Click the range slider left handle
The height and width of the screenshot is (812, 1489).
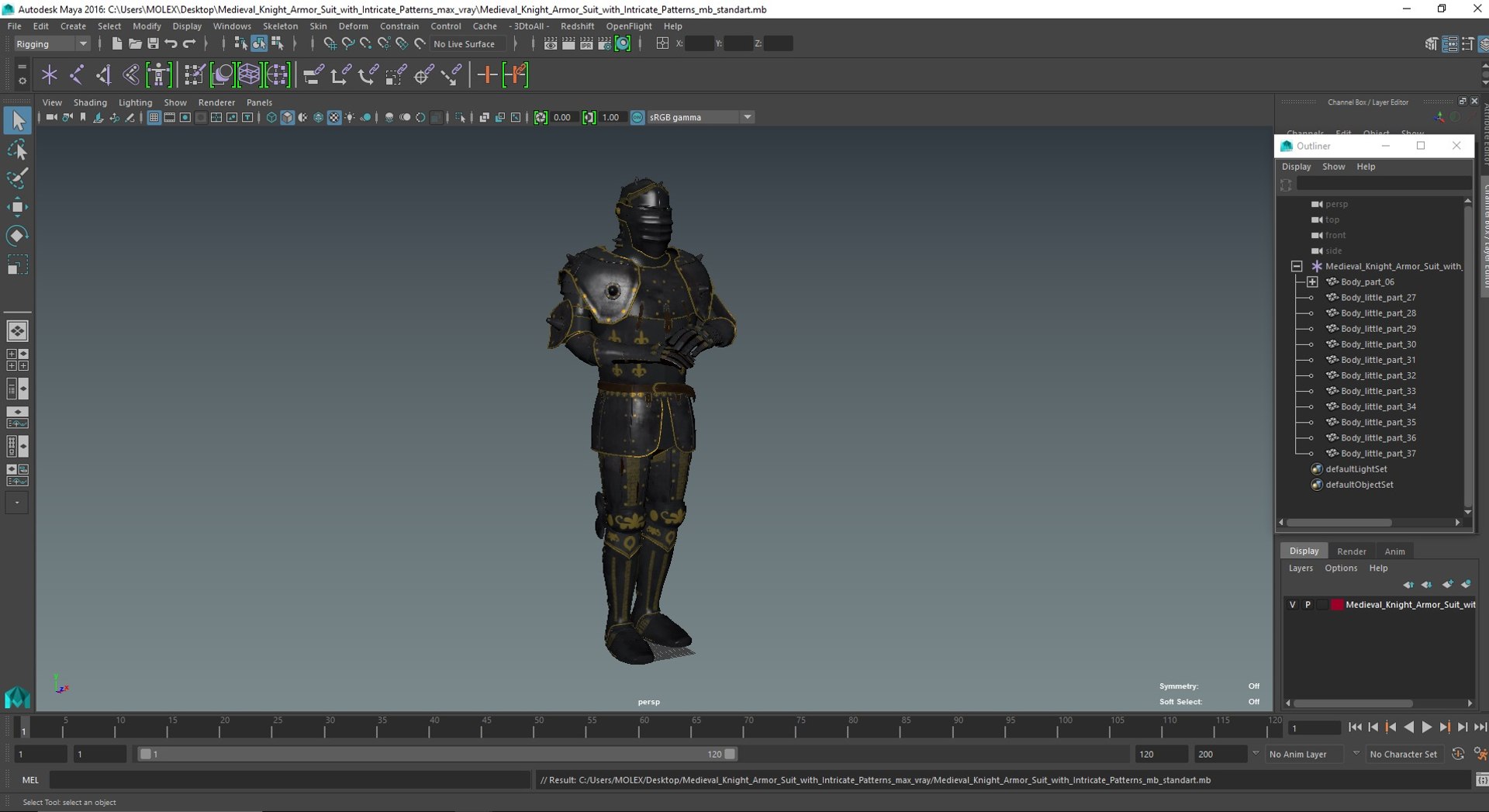click(145, 754)
